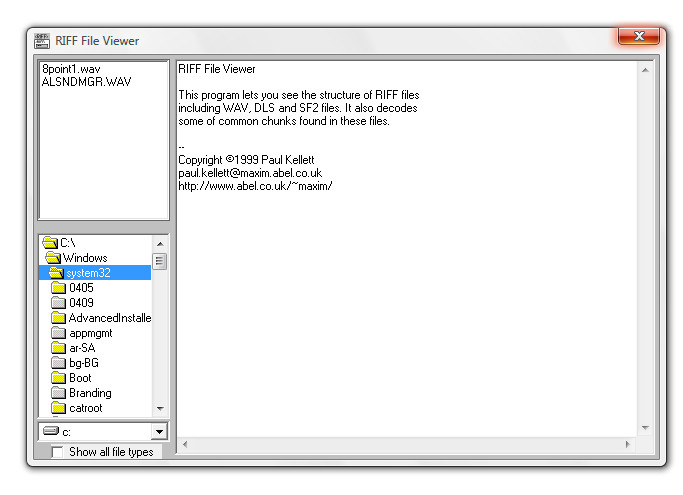This screenshot has height=495, width=683.
Task: Click the c: drive icon in drive selector
Action: click(51, 431)
